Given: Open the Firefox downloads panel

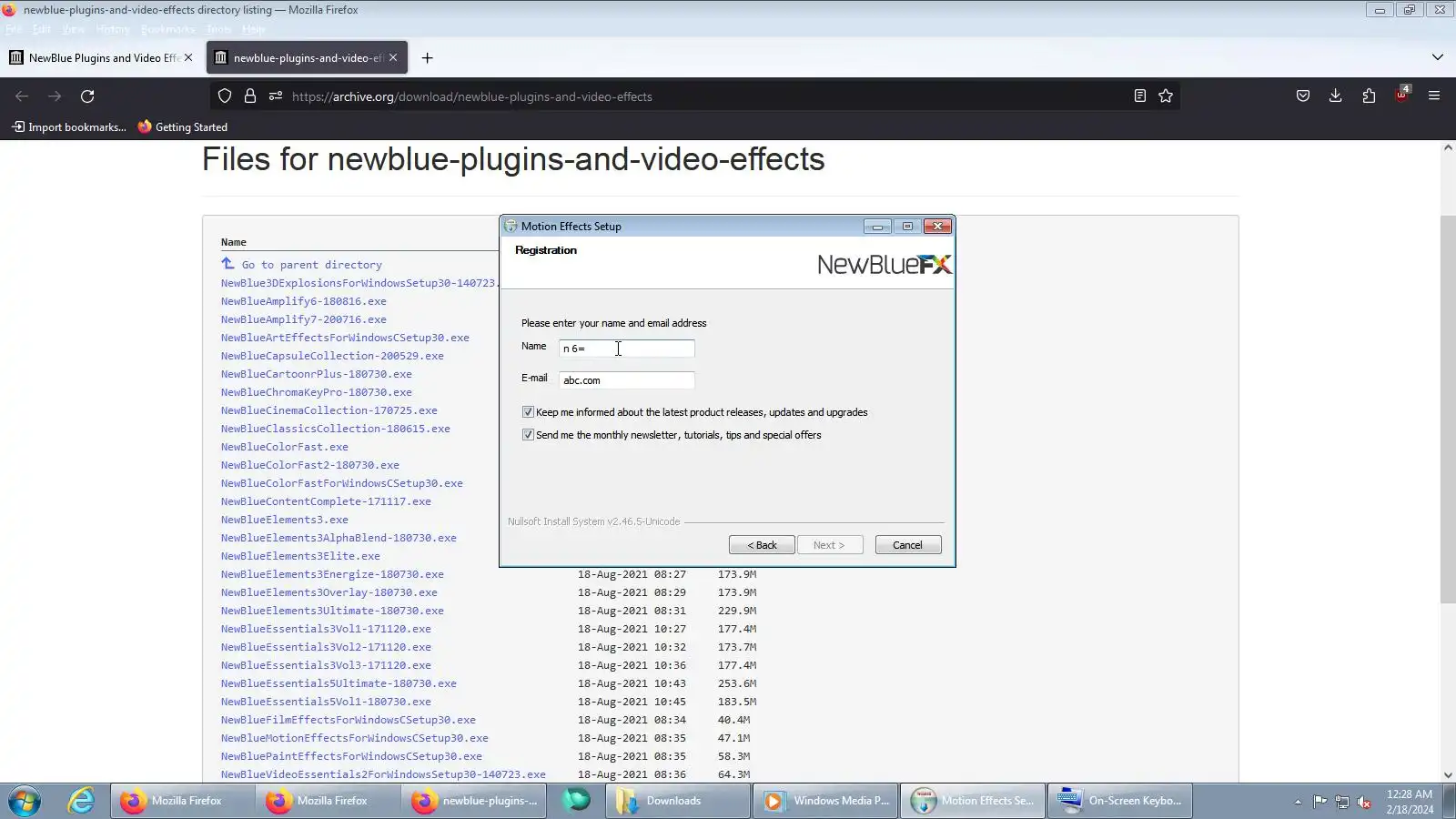Looking at the screenshot, I should coord(1336,96).
